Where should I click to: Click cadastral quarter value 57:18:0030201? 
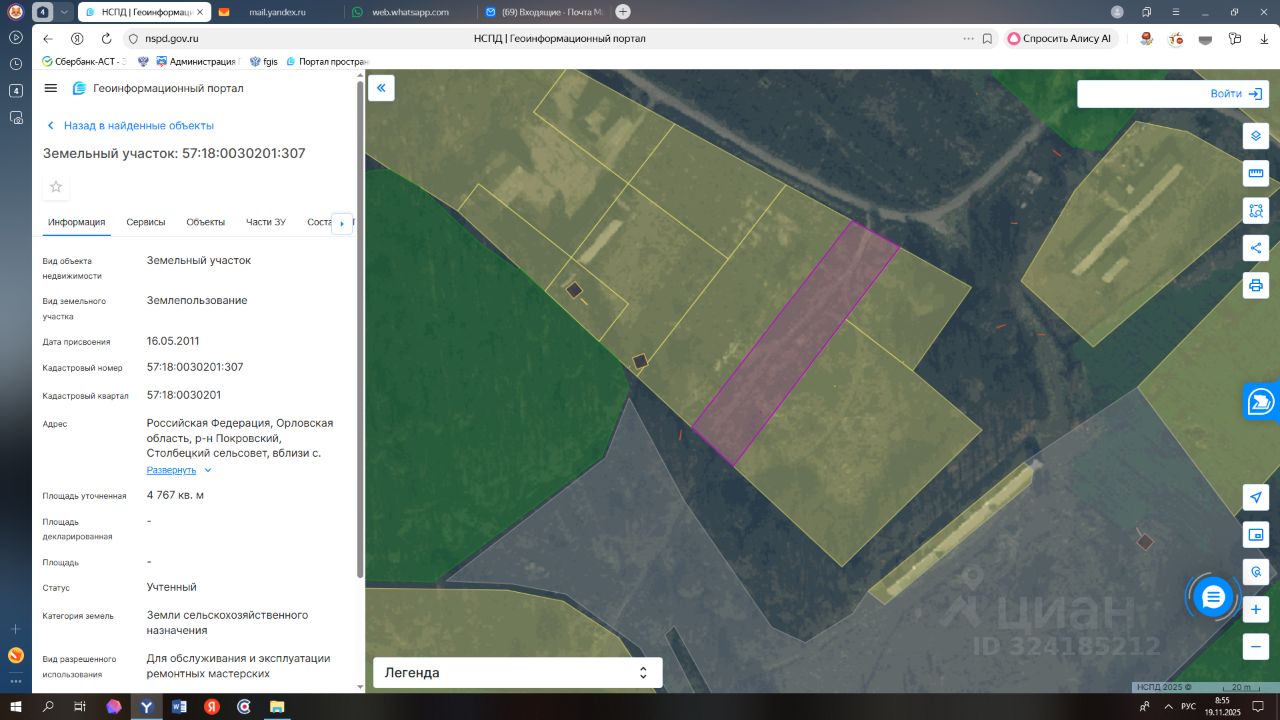point(184,395)
